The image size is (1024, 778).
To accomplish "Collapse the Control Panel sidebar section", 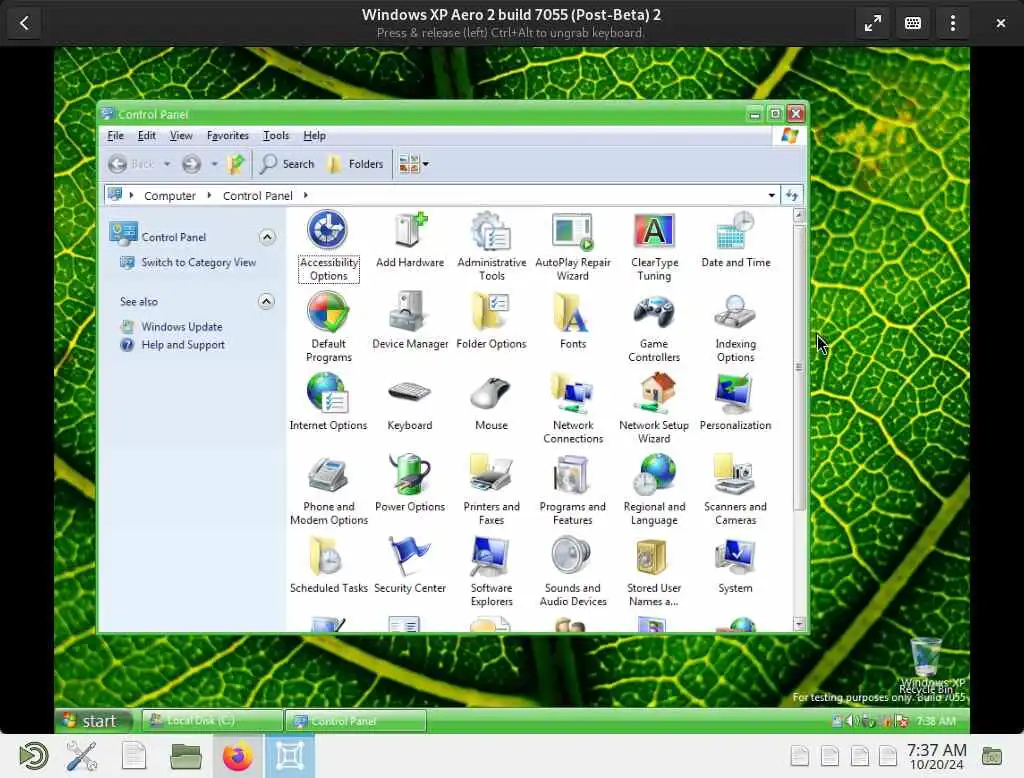I will [266, 237].
